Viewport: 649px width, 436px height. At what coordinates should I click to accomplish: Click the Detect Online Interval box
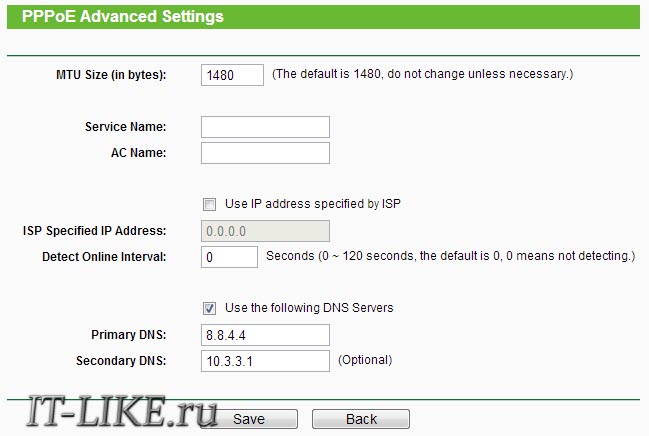(229, 257)
